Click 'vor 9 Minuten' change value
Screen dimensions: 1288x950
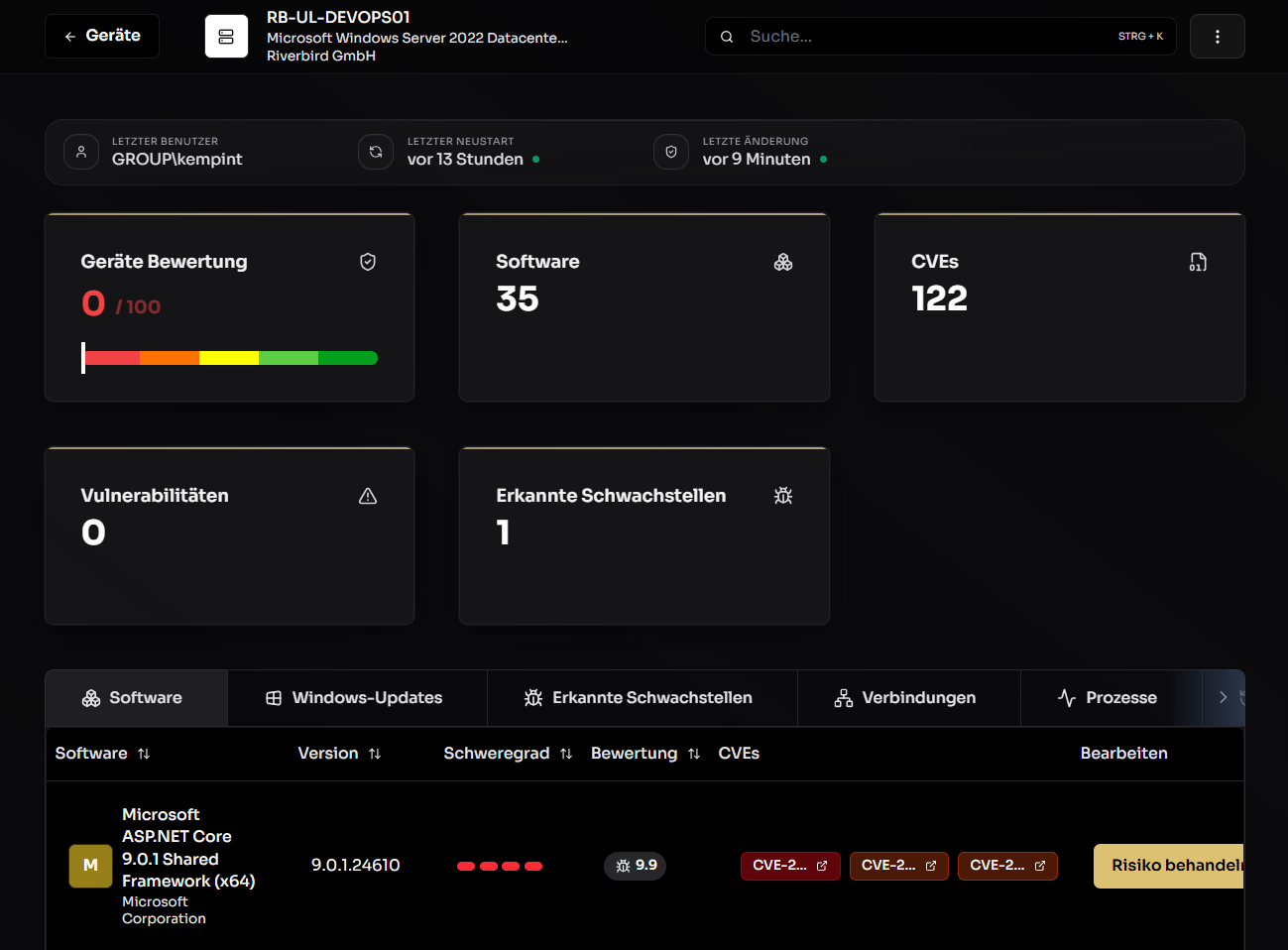757,160
